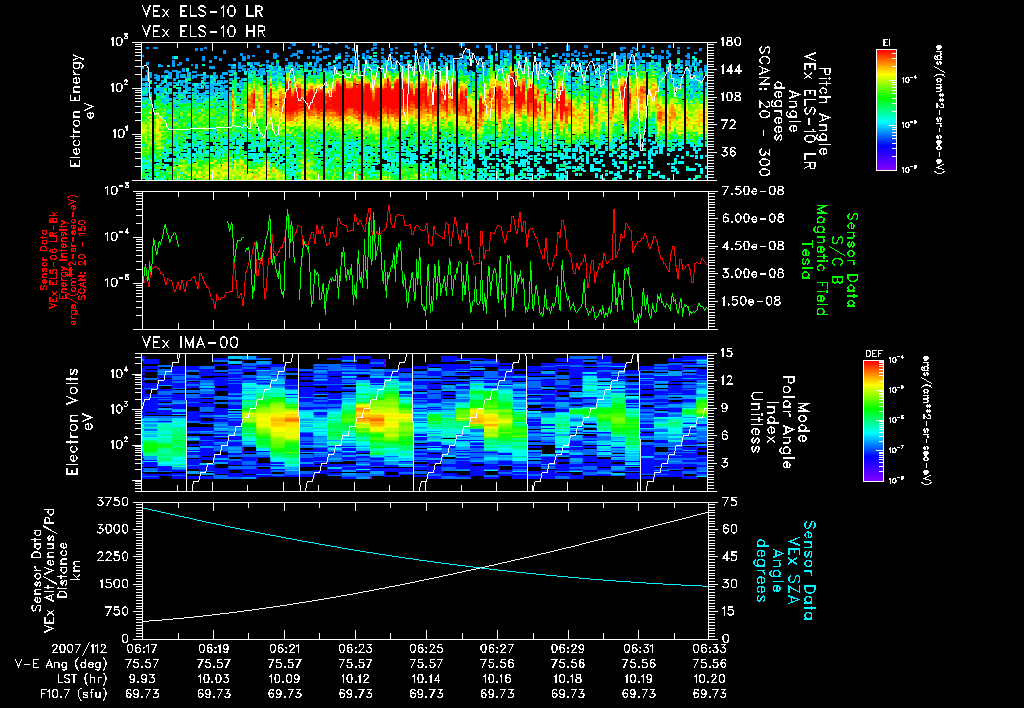Click the 1.50e-08 magnetic field tick
Image resolution: width=1024 pixels, height=708 pixels.
(751, 301)
